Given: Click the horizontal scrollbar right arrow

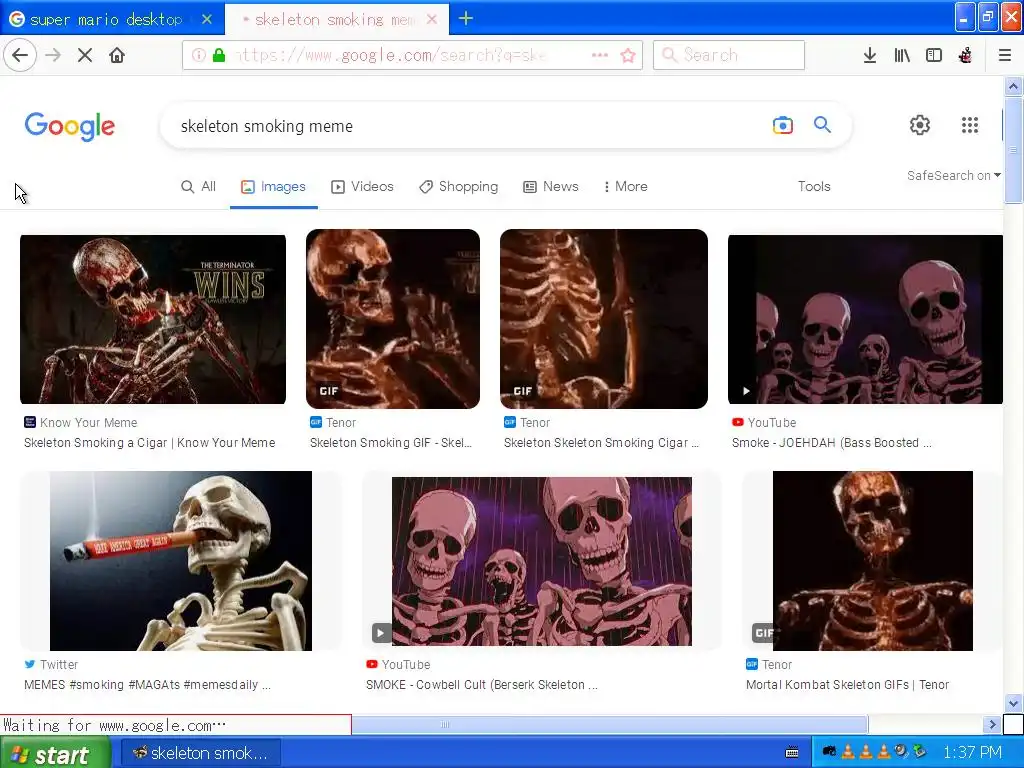Looking at the screenshot, I should [993, 724].
